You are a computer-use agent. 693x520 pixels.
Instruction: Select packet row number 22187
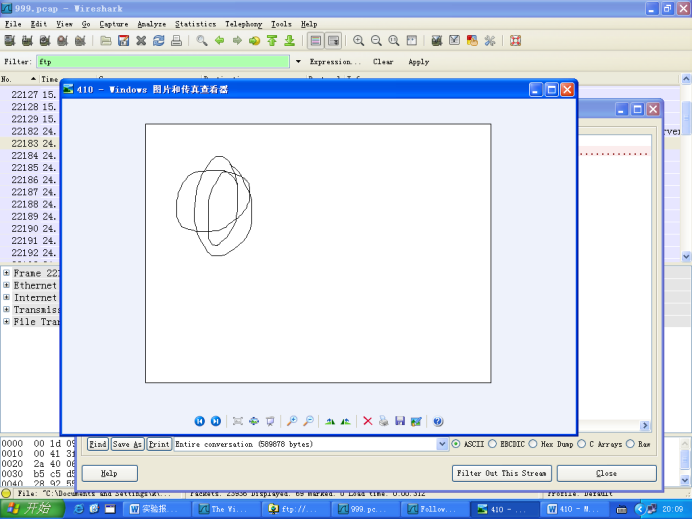tap(30, 192)
